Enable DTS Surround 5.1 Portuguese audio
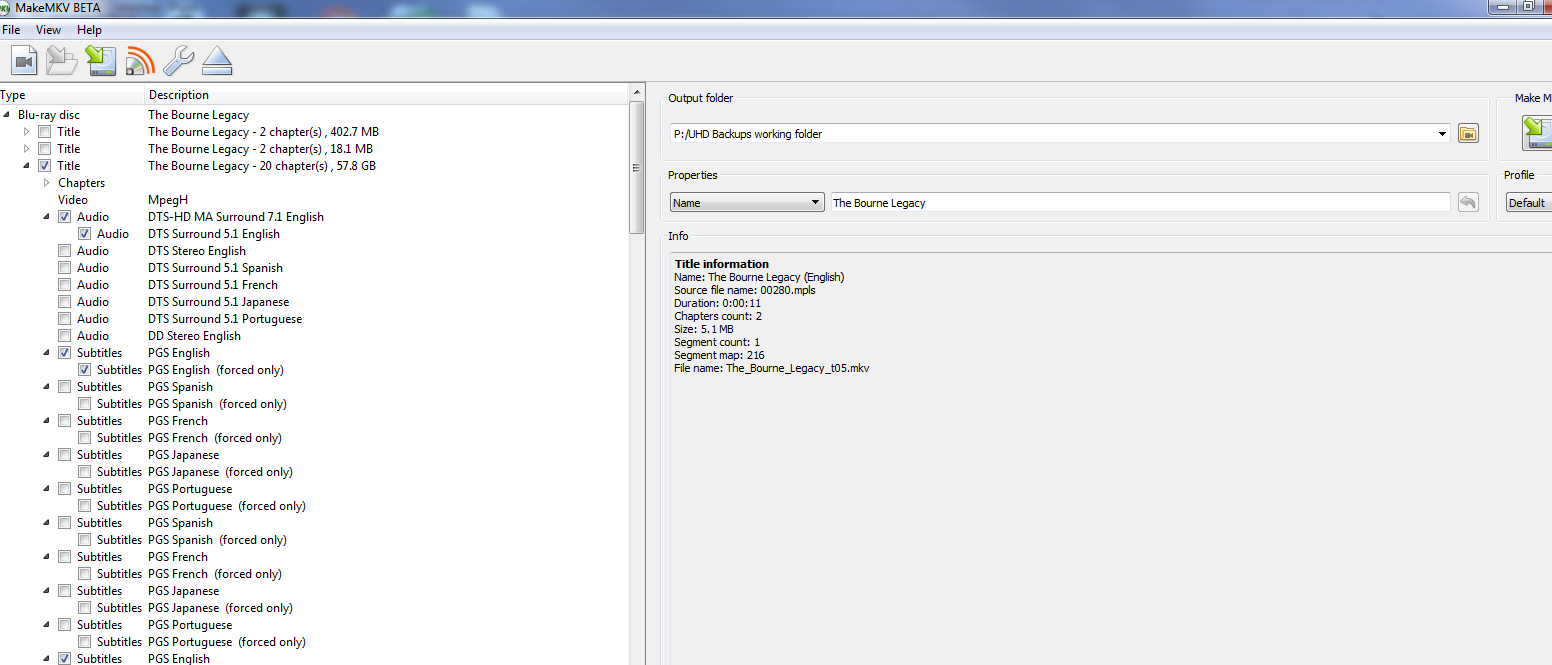The image size is (1552, 665). [65, 319]
